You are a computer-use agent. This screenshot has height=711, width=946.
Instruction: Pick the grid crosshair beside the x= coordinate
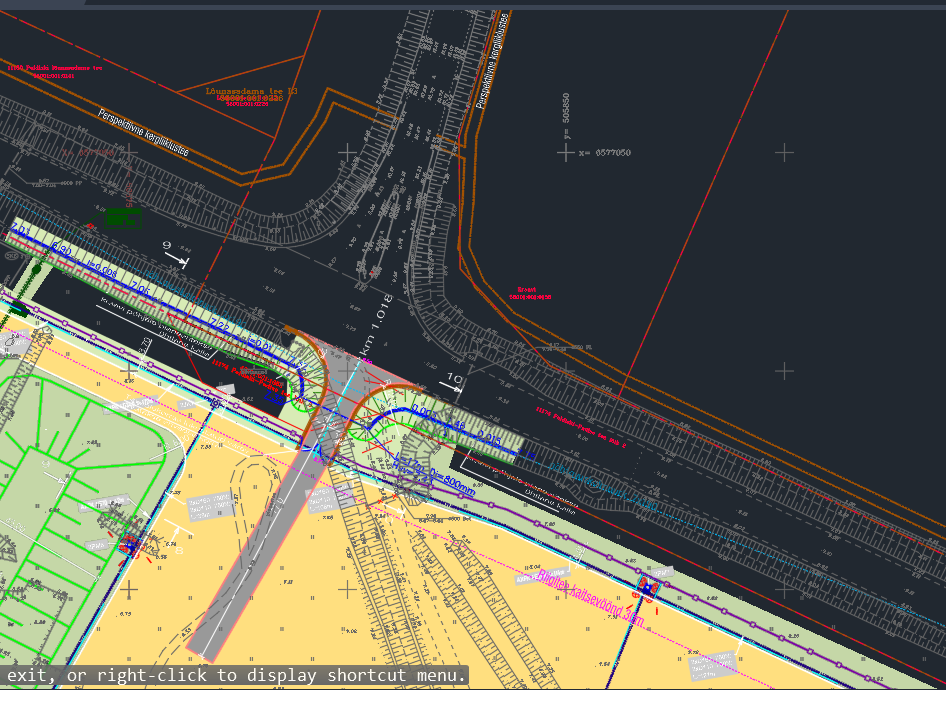(566, 152)
